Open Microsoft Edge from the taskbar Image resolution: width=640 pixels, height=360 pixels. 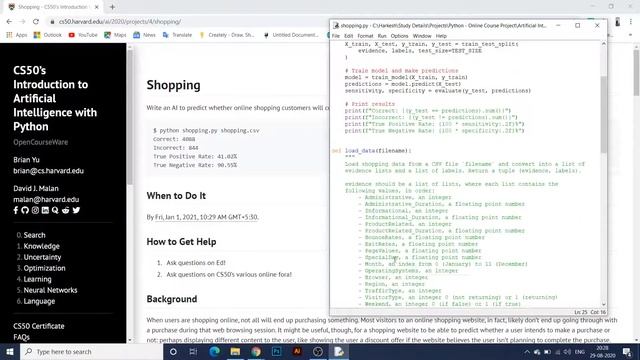pyautogui.click(x=214, y=351)
